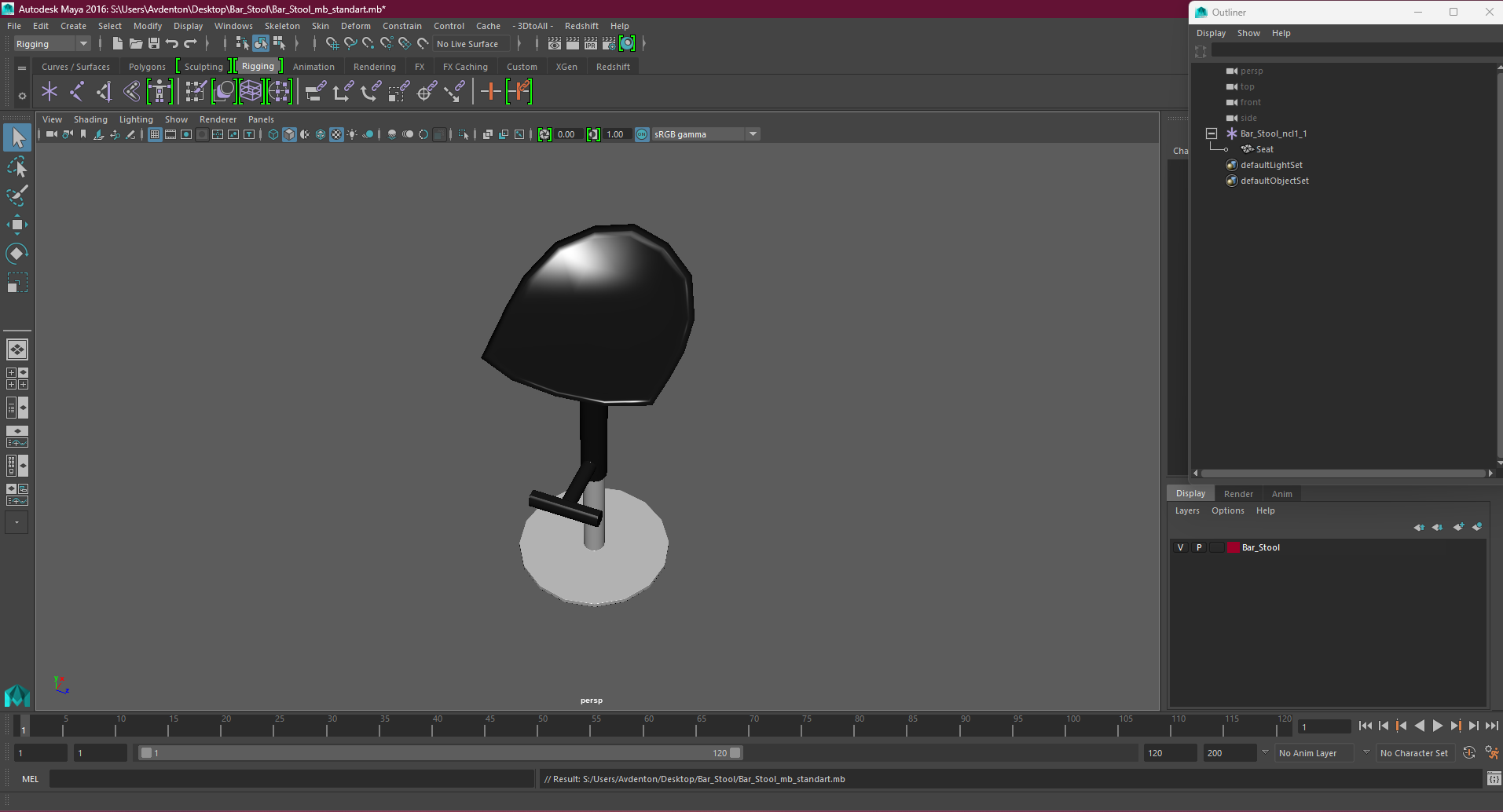Open Render Settings clapper-gear icon
This screenshot has height=812, width=1503.
609,44
